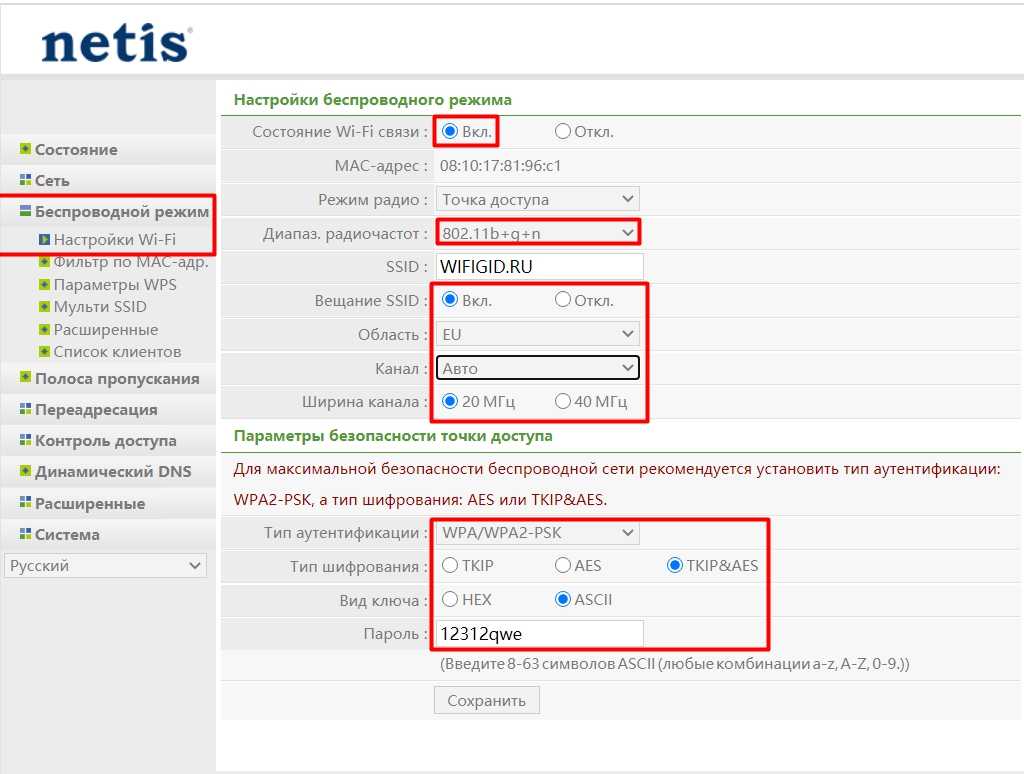1024x774 pixels.
Task: Open the Русский language dropdown
Action: [x=105, y=566]
